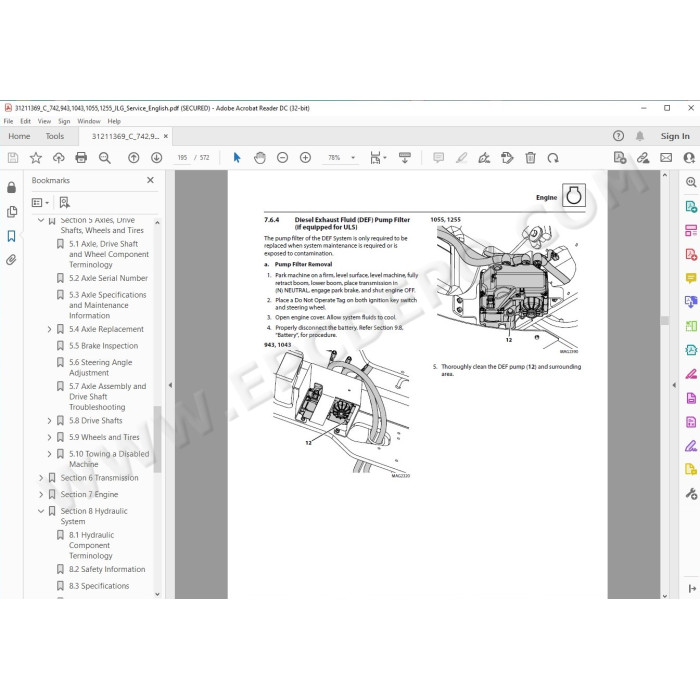Viewport: 700px width, 700px height.
Task: Click the security lock panel icon
Action: coord(12,188)
